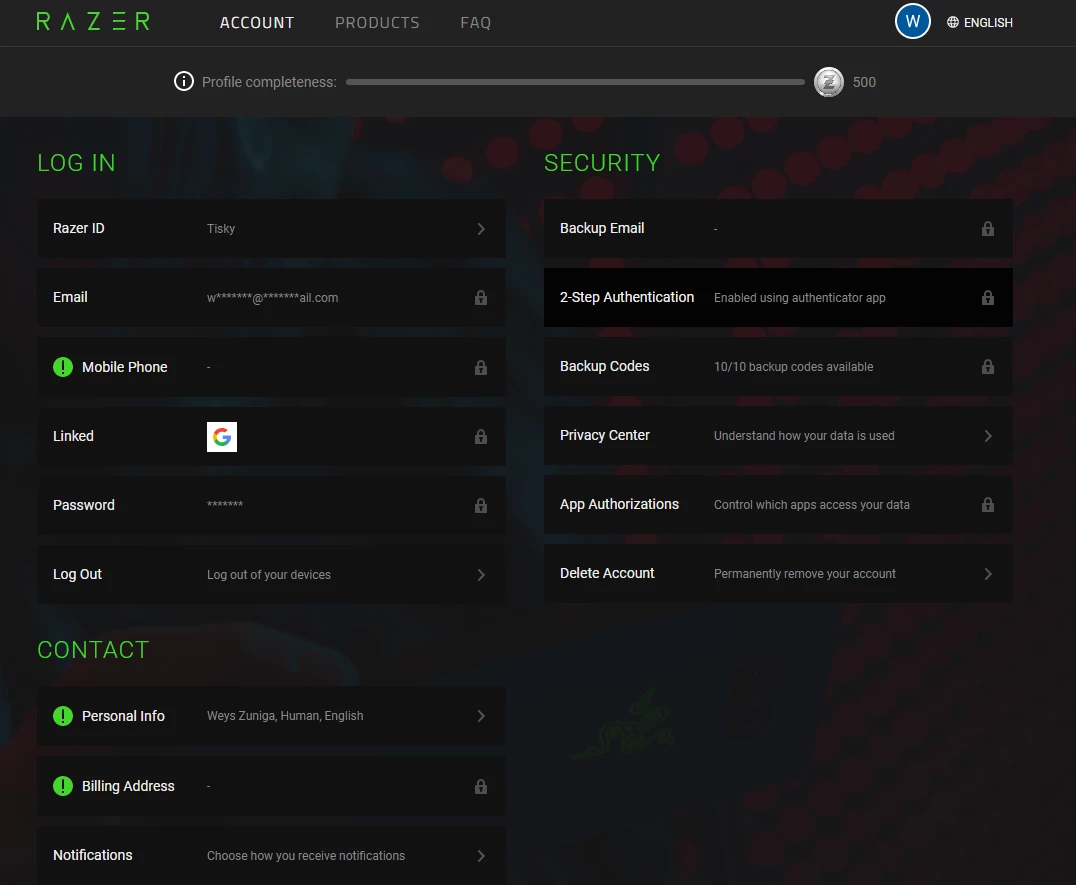The width and height of the screenshot is (1076, 885).
Task: Click the lock icon in Mobile Phone row
Action: coord(481,368)
